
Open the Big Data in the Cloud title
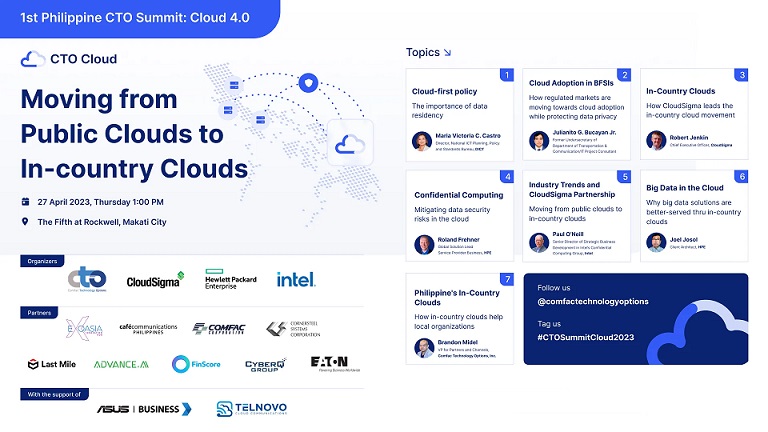pyautogui.click(x=684, y=188)
